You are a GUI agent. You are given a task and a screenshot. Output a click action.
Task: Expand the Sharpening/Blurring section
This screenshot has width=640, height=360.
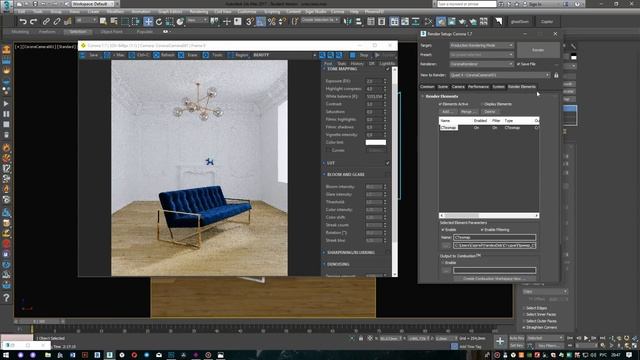pyautogui.click(x=324, y=252)
